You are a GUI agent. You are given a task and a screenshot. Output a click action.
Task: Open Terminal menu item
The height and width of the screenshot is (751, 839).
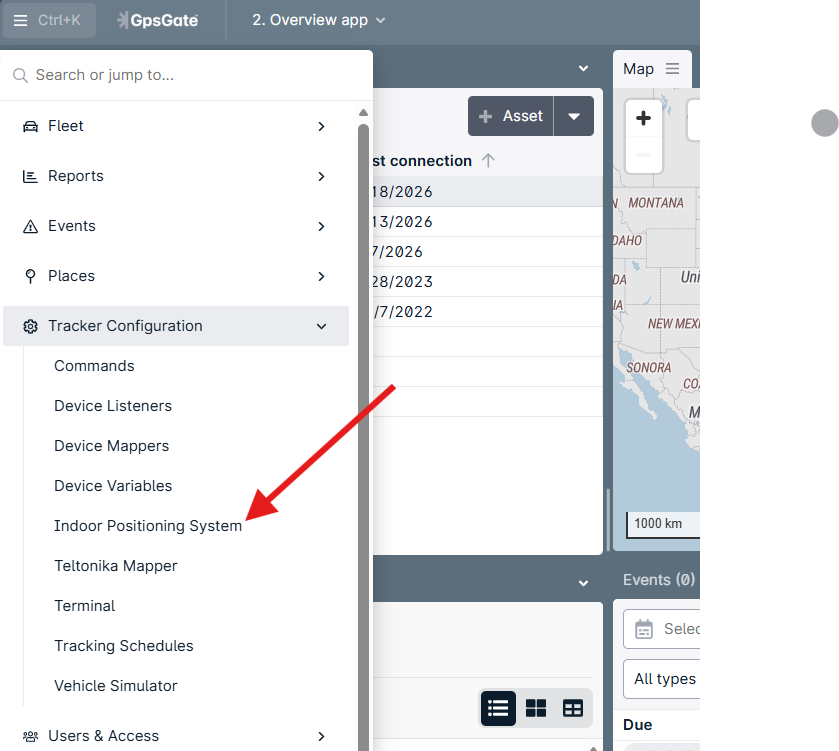pyautogui.click(x=85, y=606)
